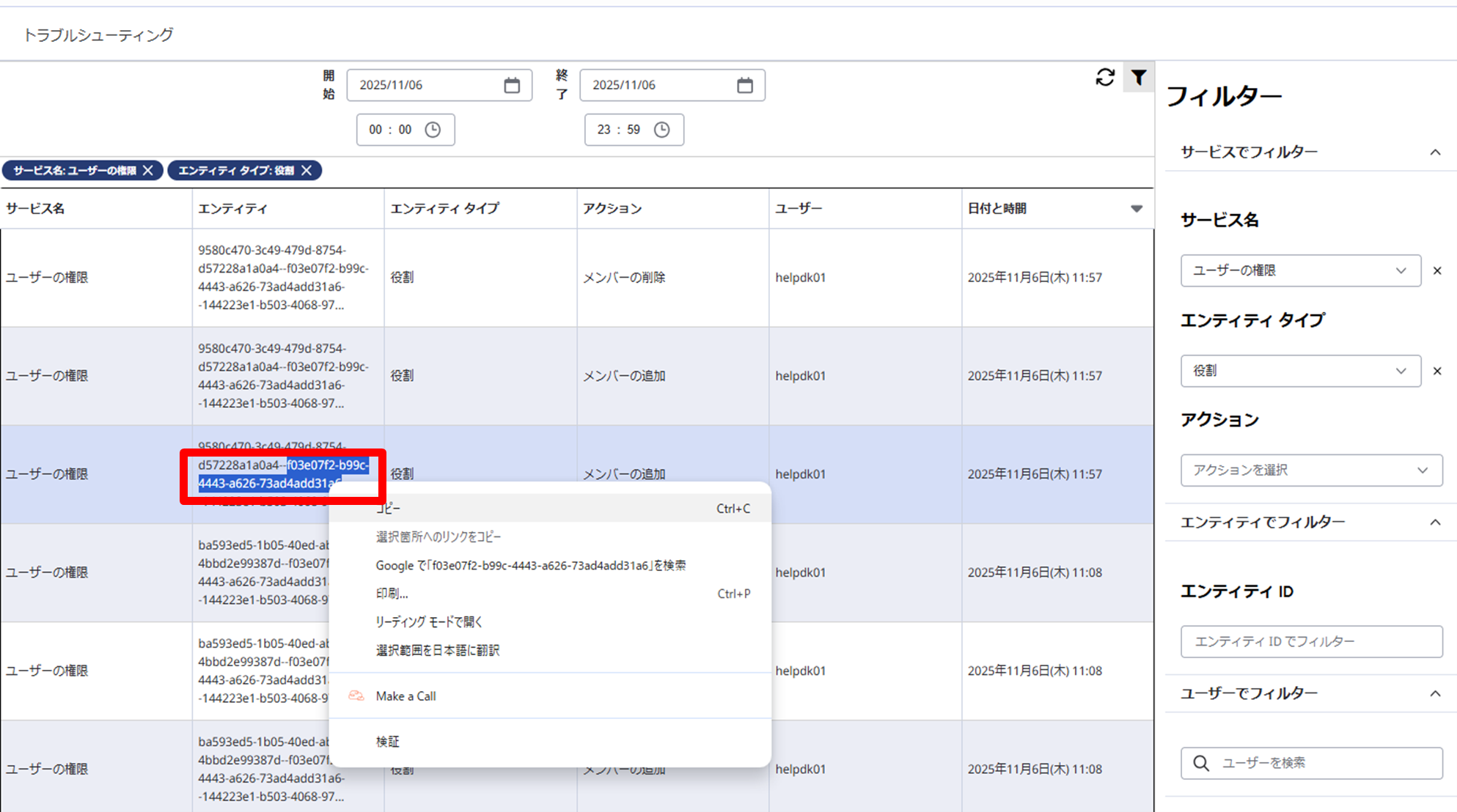Open the サービス名 dropdown

coord(1300,270)
